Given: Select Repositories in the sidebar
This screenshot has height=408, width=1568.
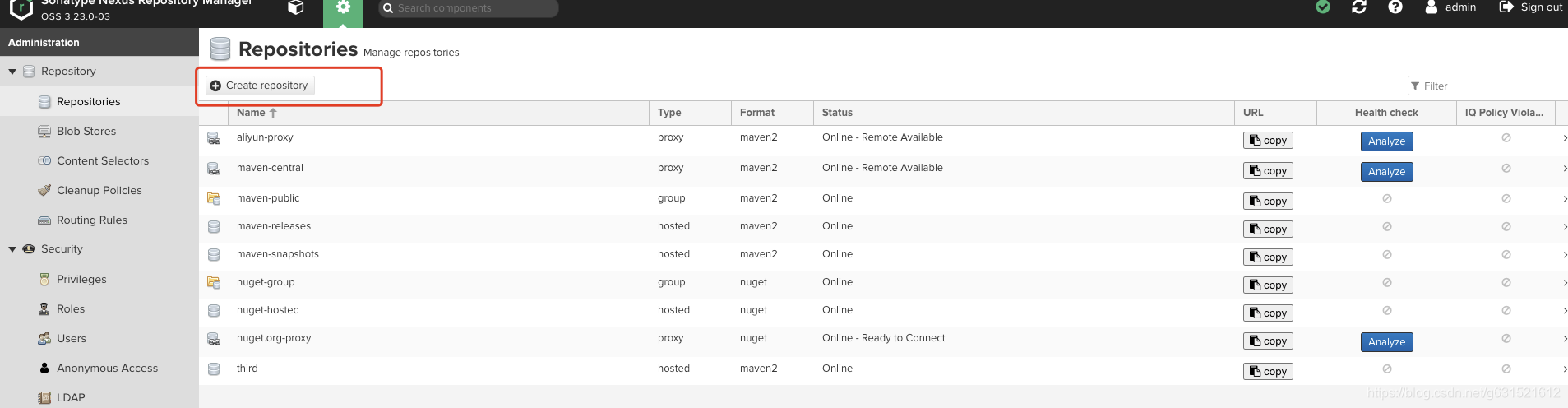Looking at the screenshot, I should pos(88,101).
